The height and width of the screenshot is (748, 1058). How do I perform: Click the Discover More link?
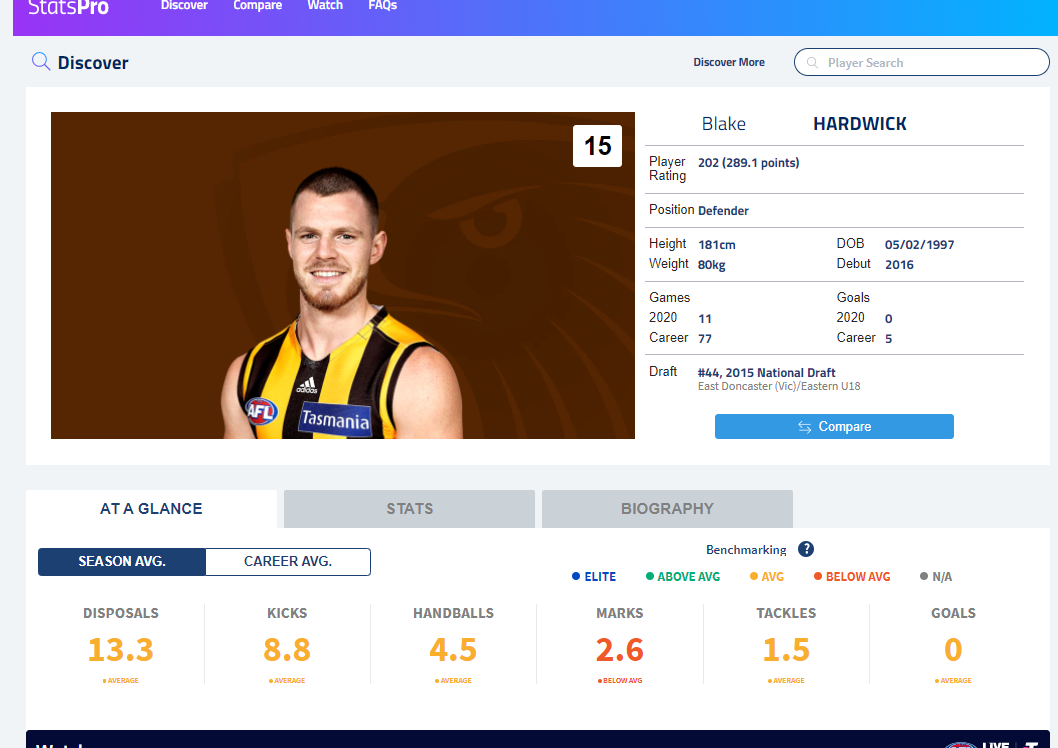tap(729, 62)
